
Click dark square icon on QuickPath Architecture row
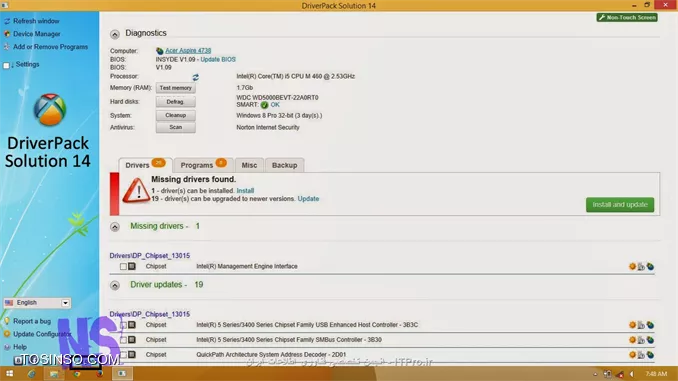tap(132, 355)
